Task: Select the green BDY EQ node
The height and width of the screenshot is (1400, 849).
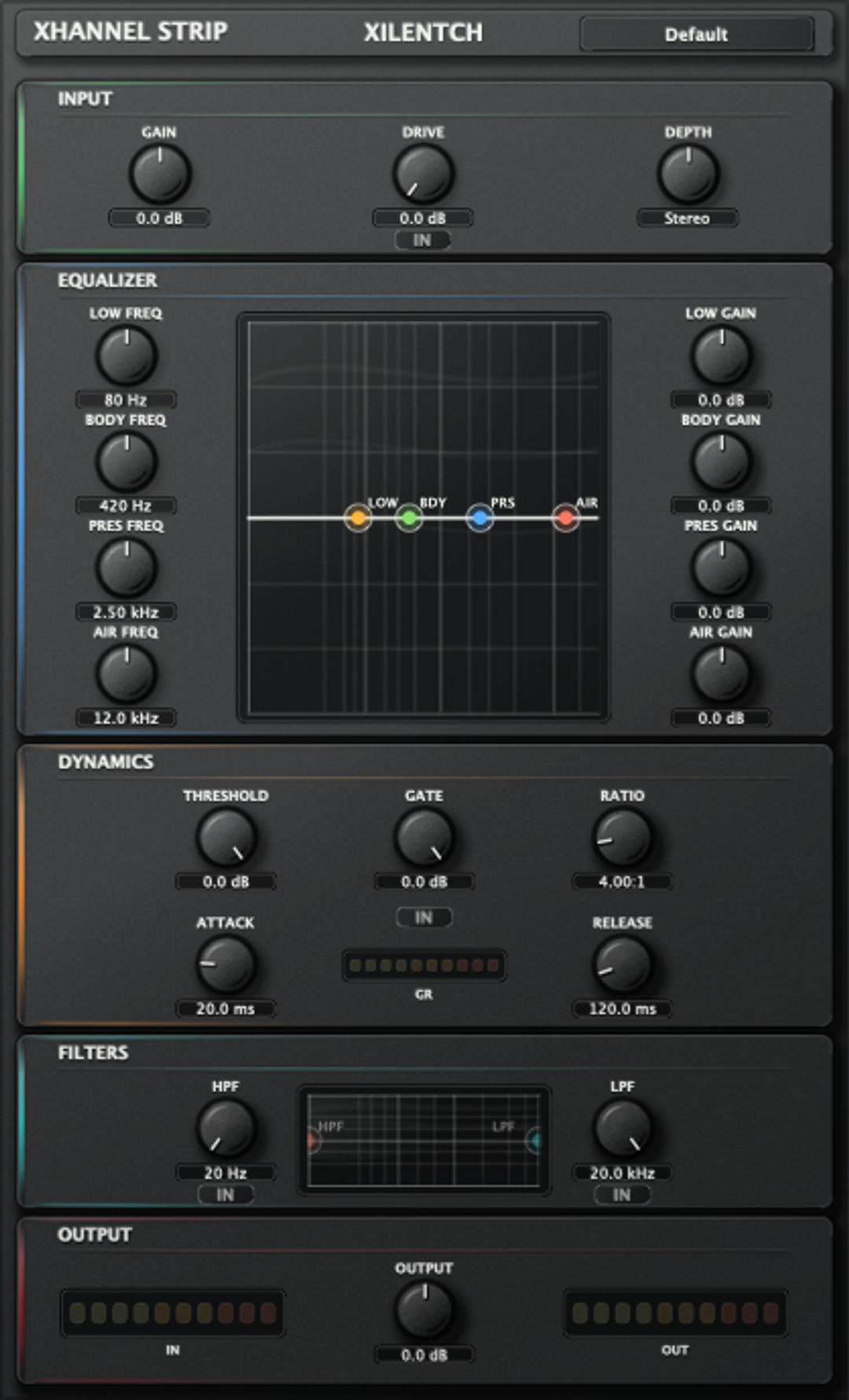Action: click(409, 518)
